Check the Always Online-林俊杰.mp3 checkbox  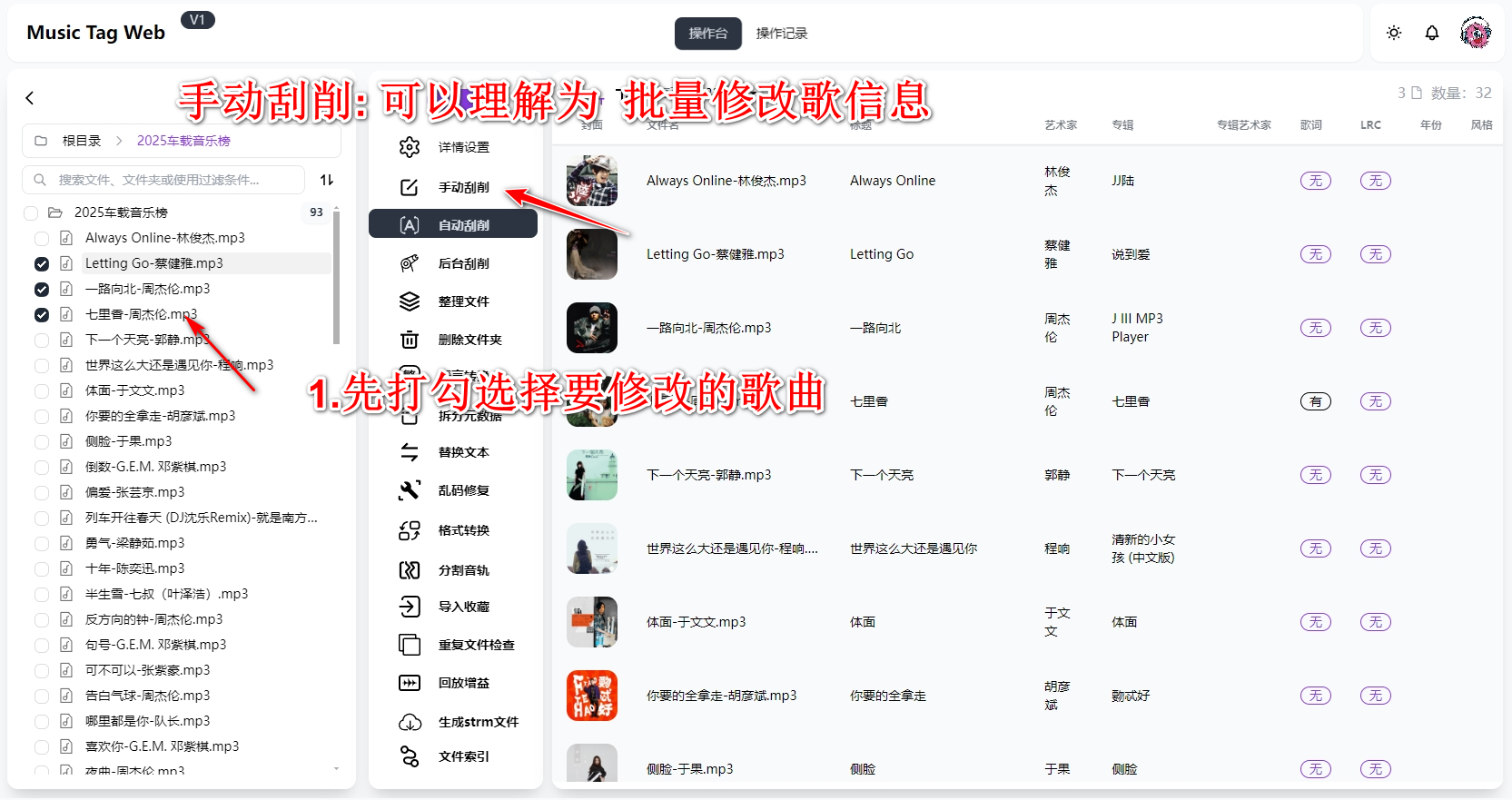tap(42, 238)
